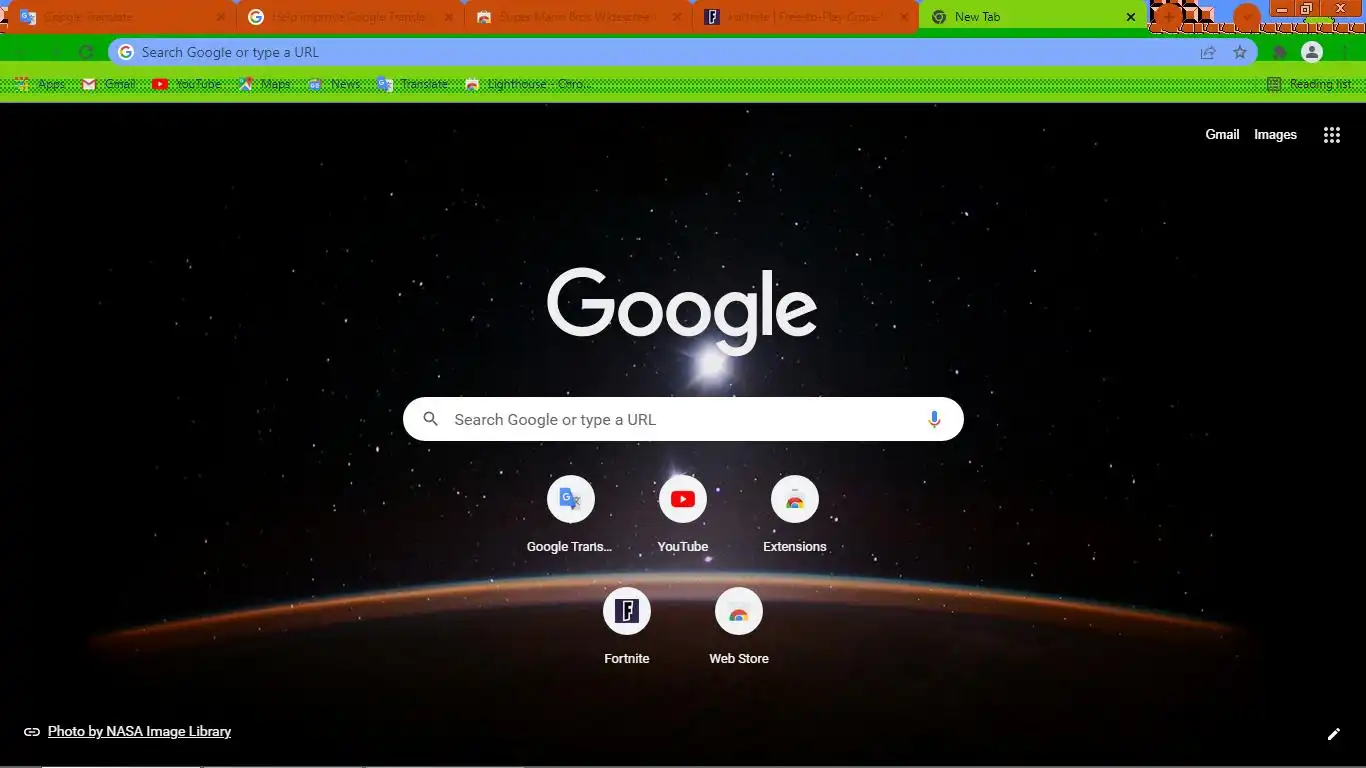The height and width of the screenshot is (768, 1366).
Task: Click the Google logo
Action: click(x=682, y=310)
